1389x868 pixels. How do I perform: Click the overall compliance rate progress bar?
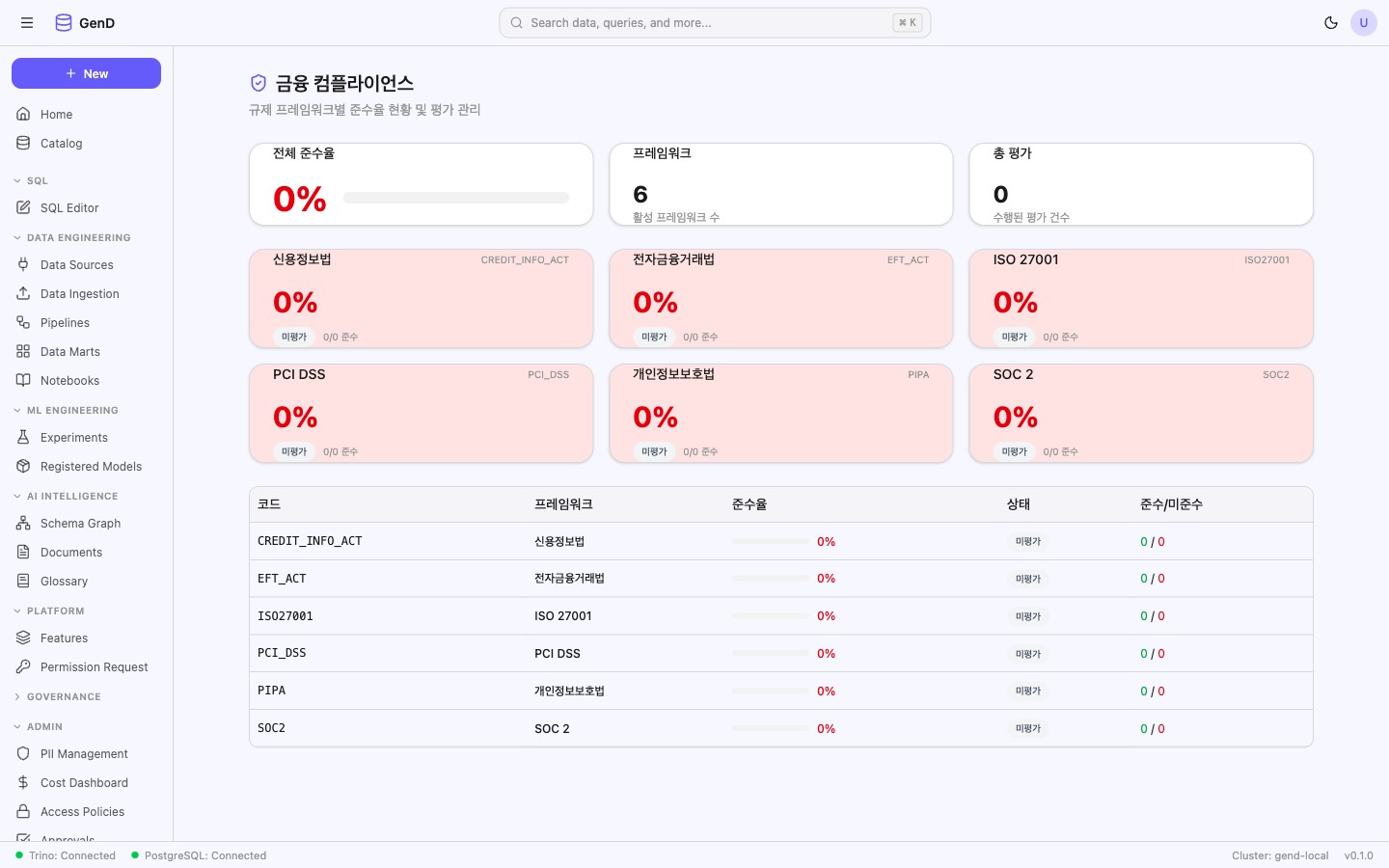coord(455,198)
